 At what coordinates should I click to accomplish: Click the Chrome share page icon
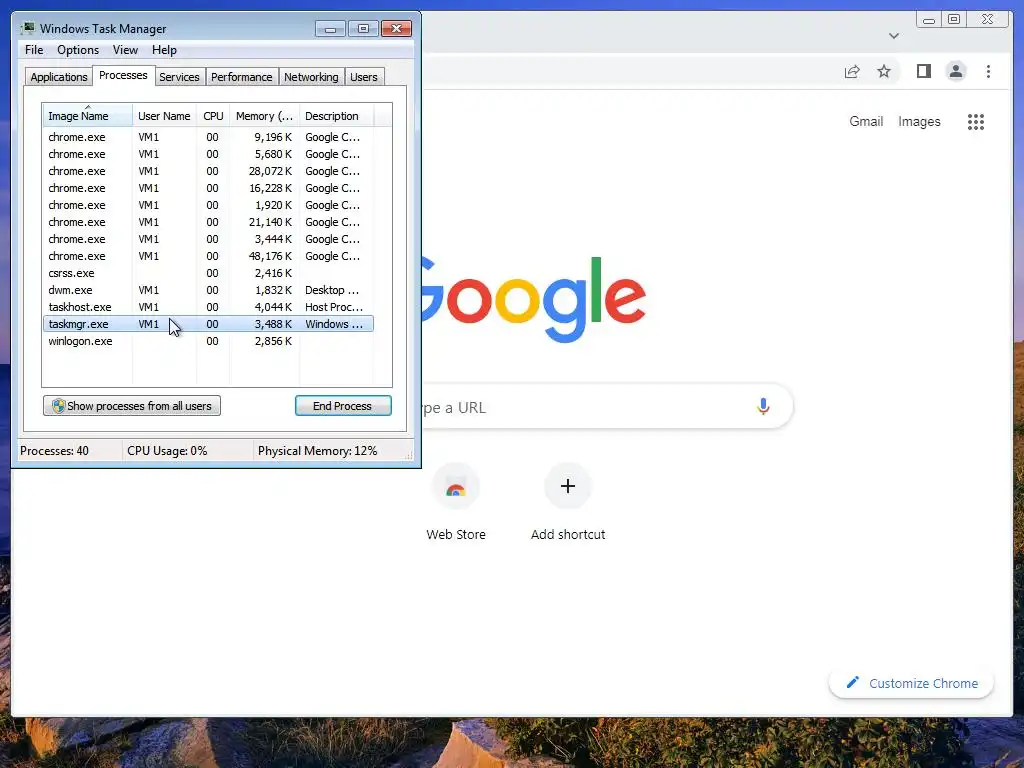coord(852,72)
